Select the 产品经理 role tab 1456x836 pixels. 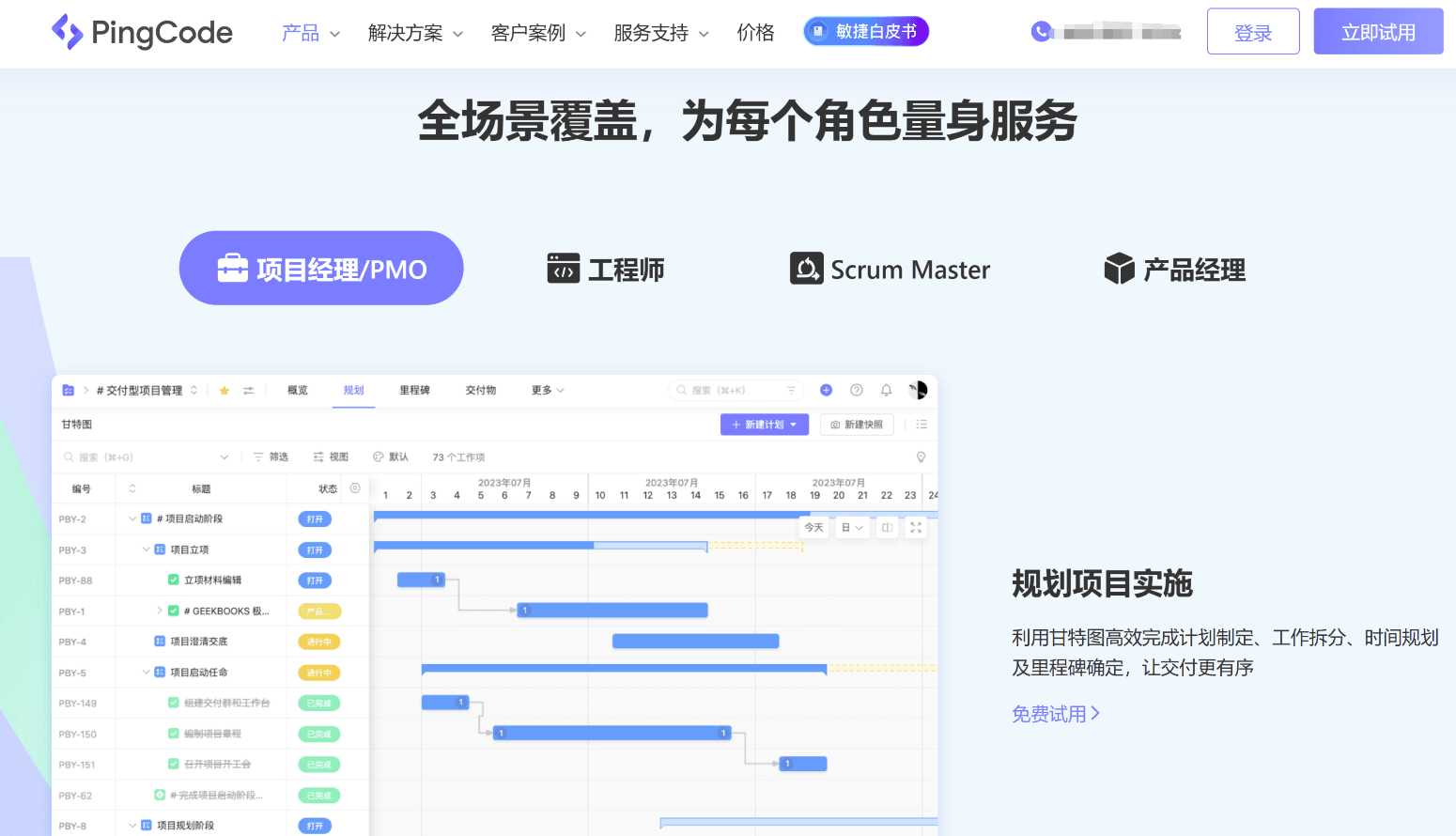(1175, 270)
